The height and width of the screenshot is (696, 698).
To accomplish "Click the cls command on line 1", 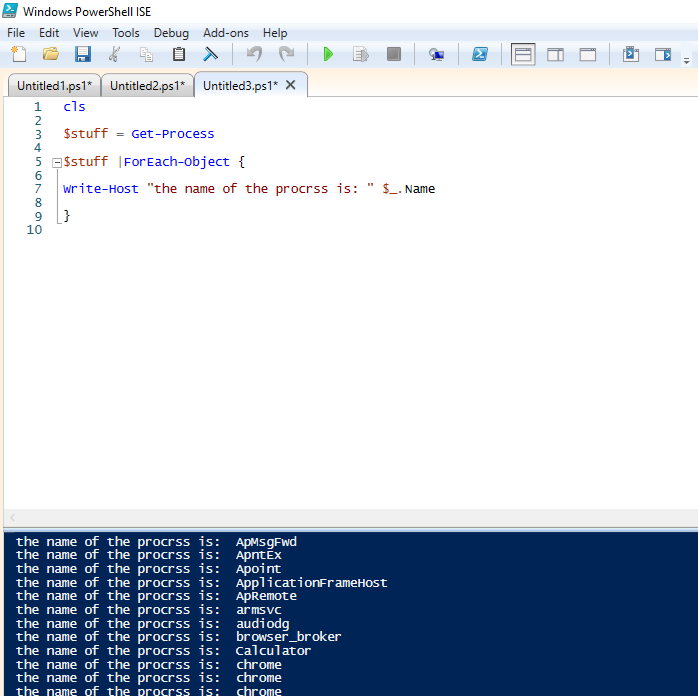I will pyautogui.click(x=74, y=107).
